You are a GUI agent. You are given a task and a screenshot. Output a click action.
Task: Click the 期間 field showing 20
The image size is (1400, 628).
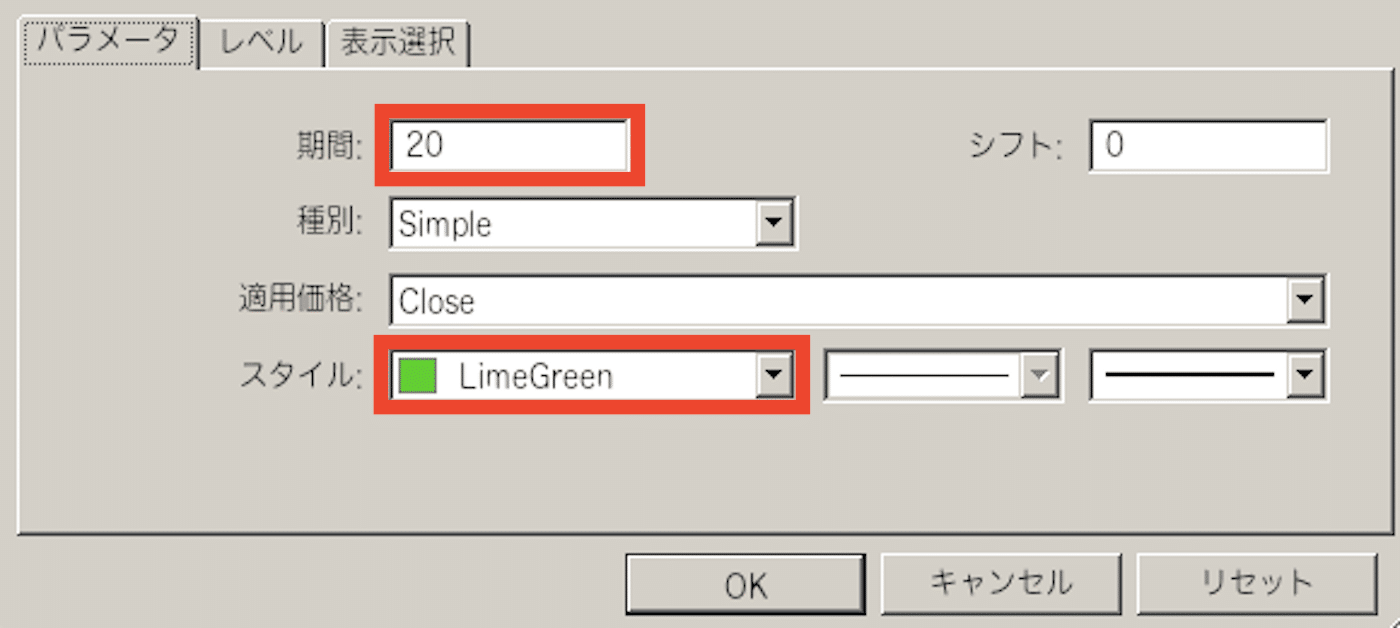pyautogui.click(x=509, y=146)
